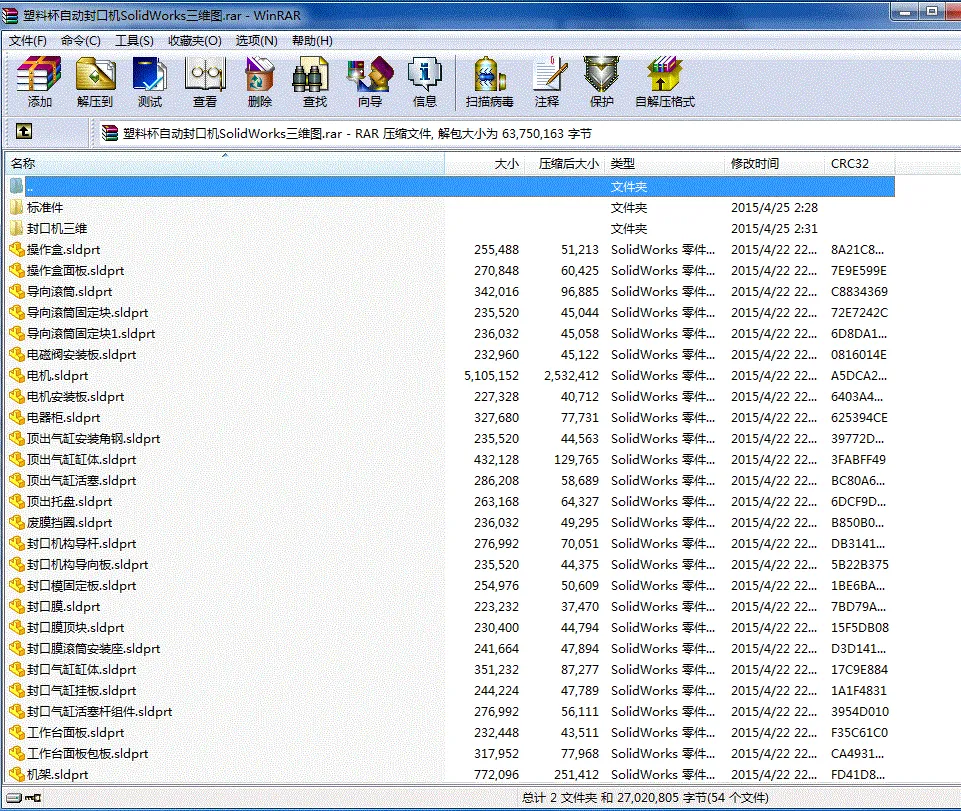Select 工作台面板.sldprt file name
This screenshot has height=811, width=961.
[75, 733]
